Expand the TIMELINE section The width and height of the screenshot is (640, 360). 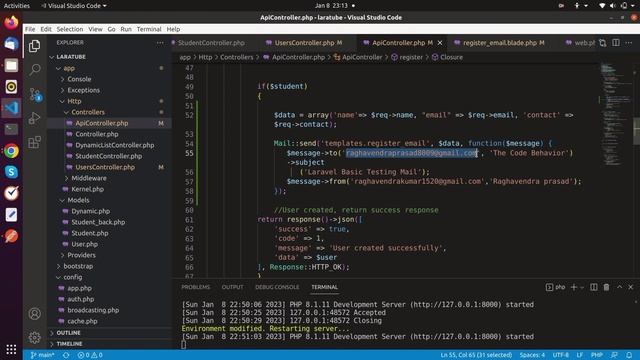69,344
